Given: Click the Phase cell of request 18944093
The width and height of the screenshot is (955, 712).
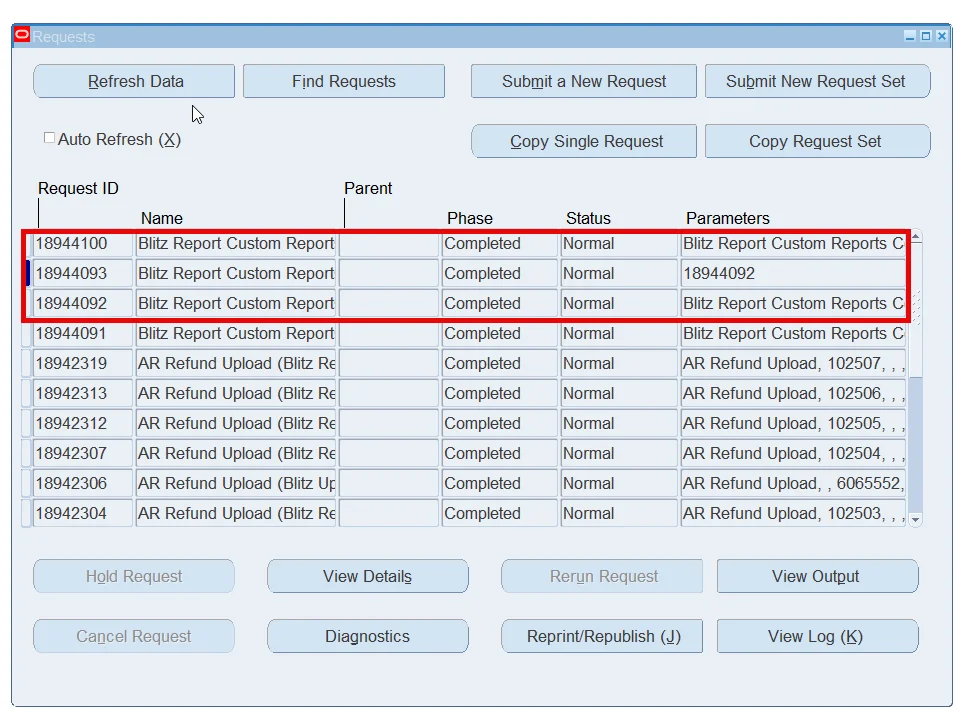Looking at the screenshot, I should point(499,273).
